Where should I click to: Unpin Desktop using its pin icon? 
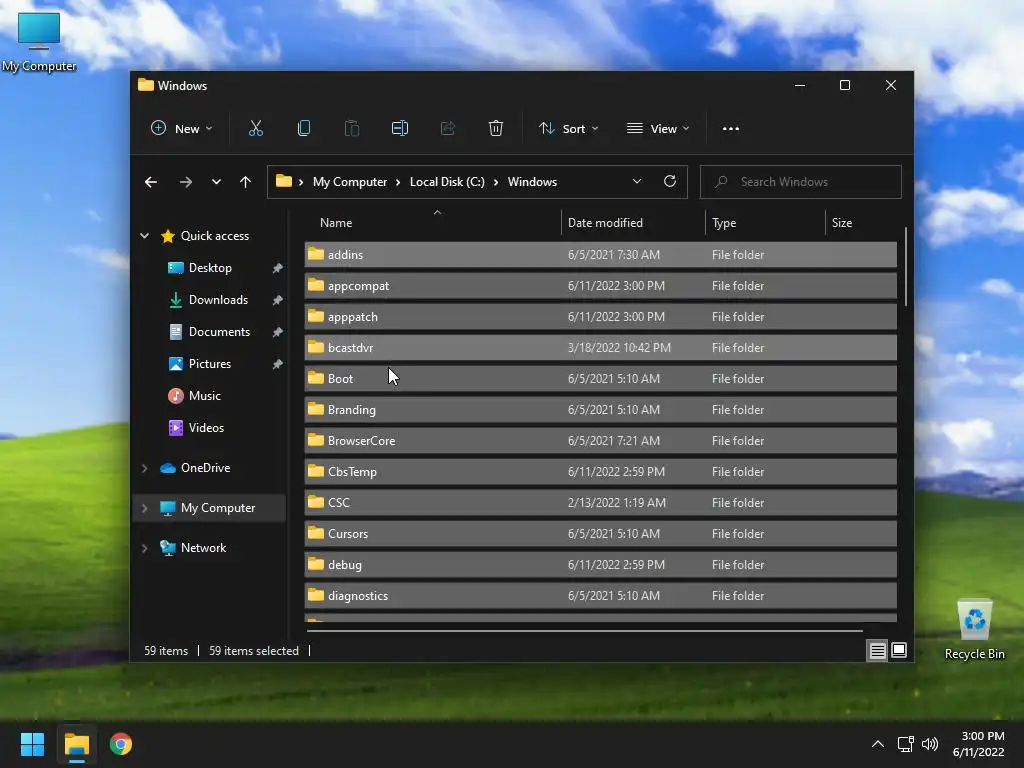278,268
